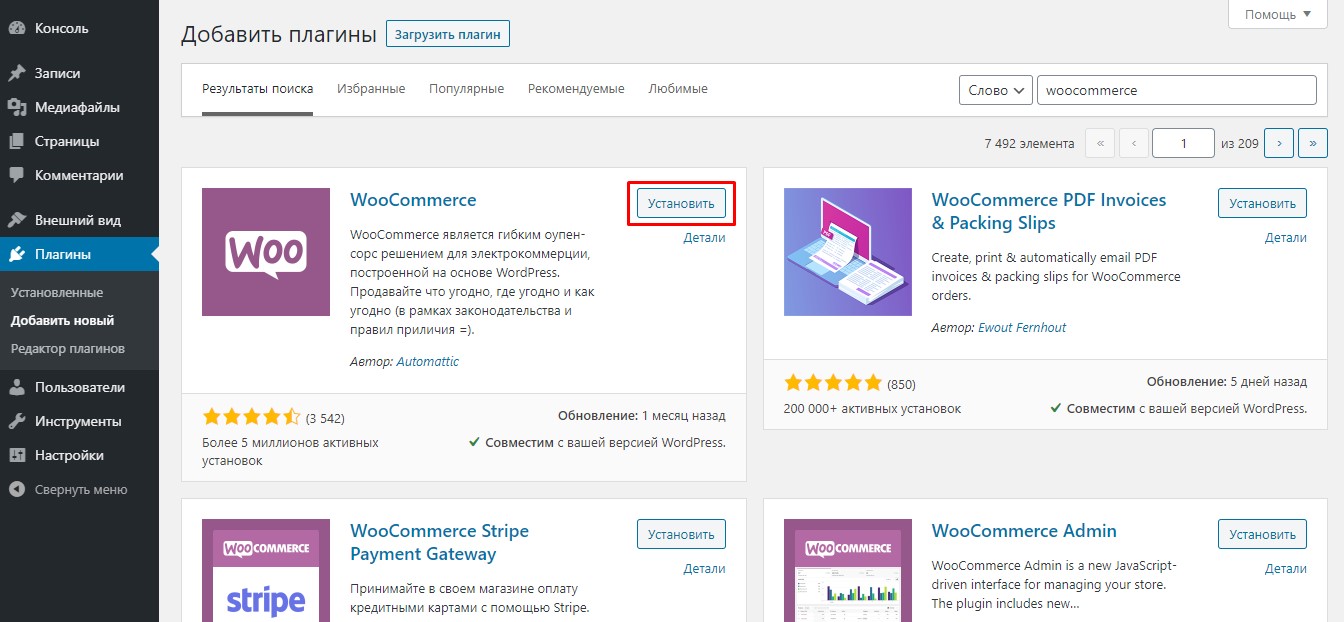Open Редактор плагинов submenu item
Screen dimensions: 1344x622
68,349
